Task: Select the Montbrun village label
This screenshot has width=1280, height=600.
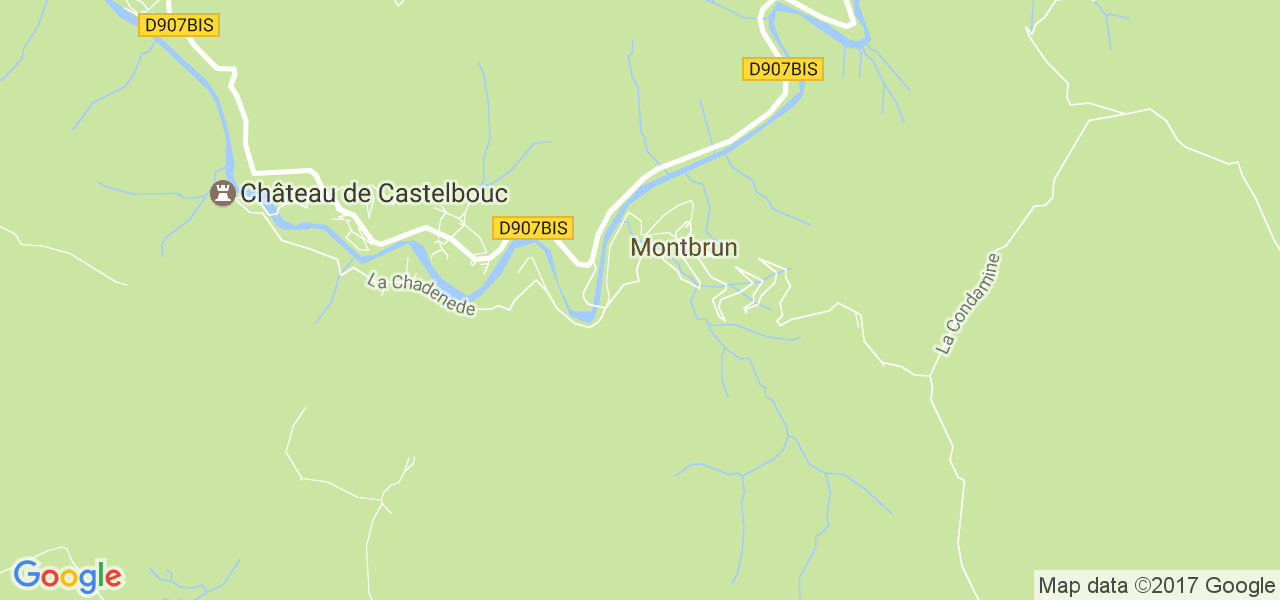Action: (x=684, y=247)
